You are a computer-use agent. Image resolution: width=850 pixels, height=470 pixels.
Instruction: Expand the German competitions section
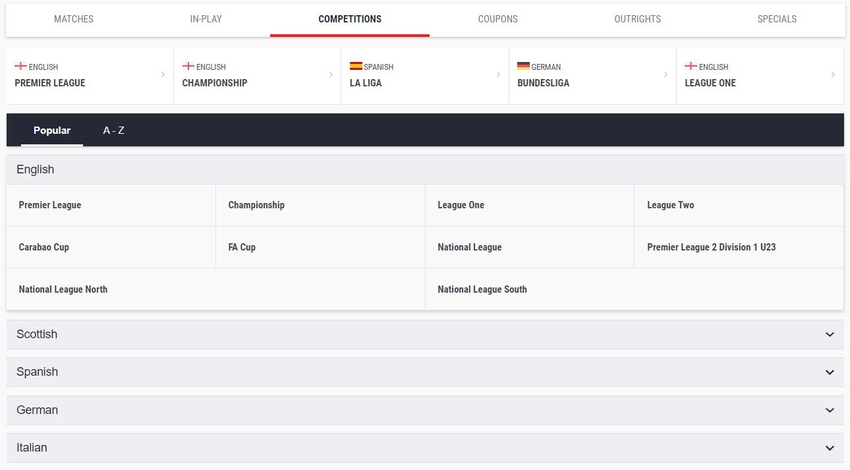point(425,410)
